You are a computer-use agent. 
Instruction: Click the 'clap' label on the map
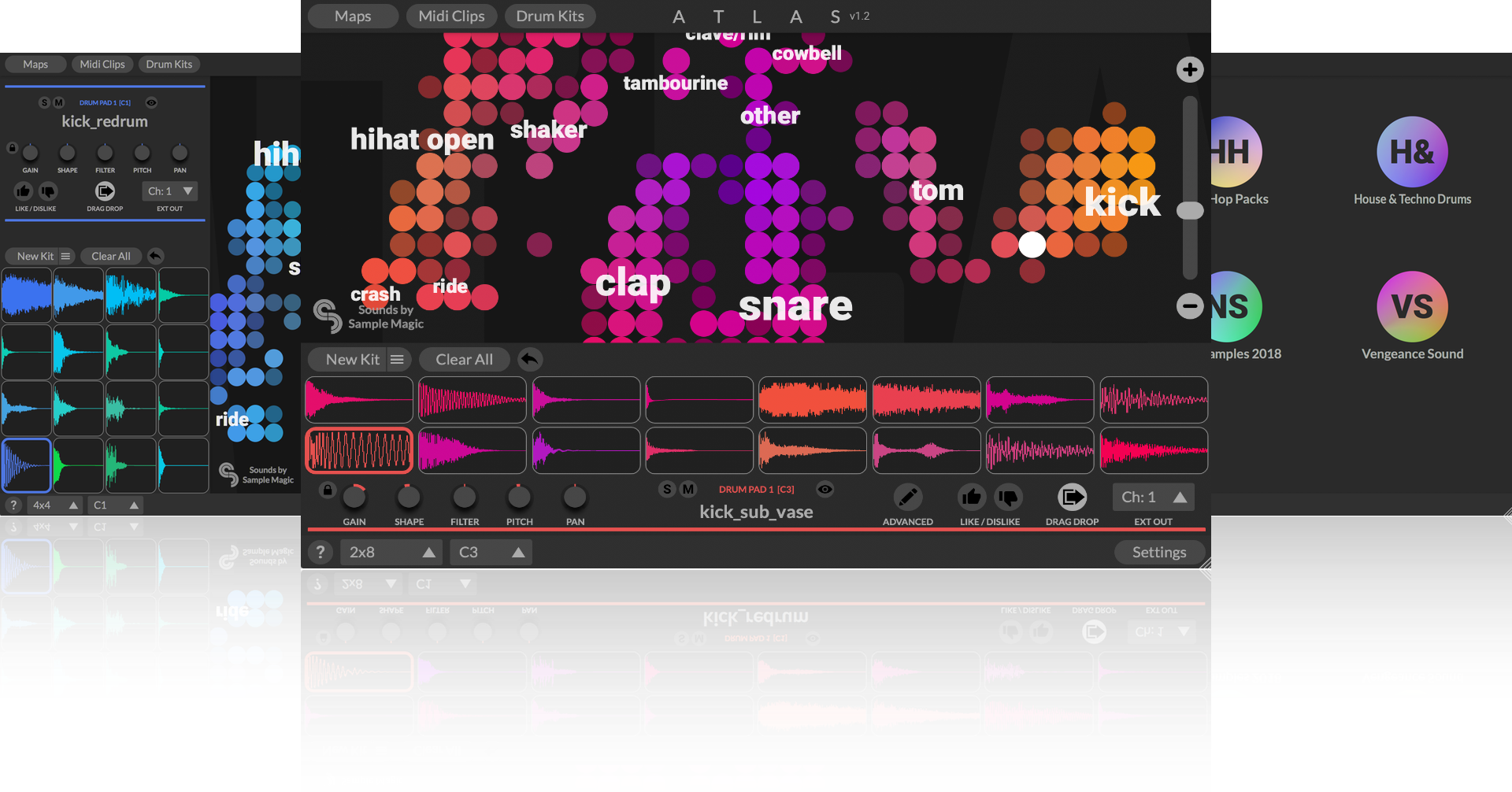pos(632,283)
